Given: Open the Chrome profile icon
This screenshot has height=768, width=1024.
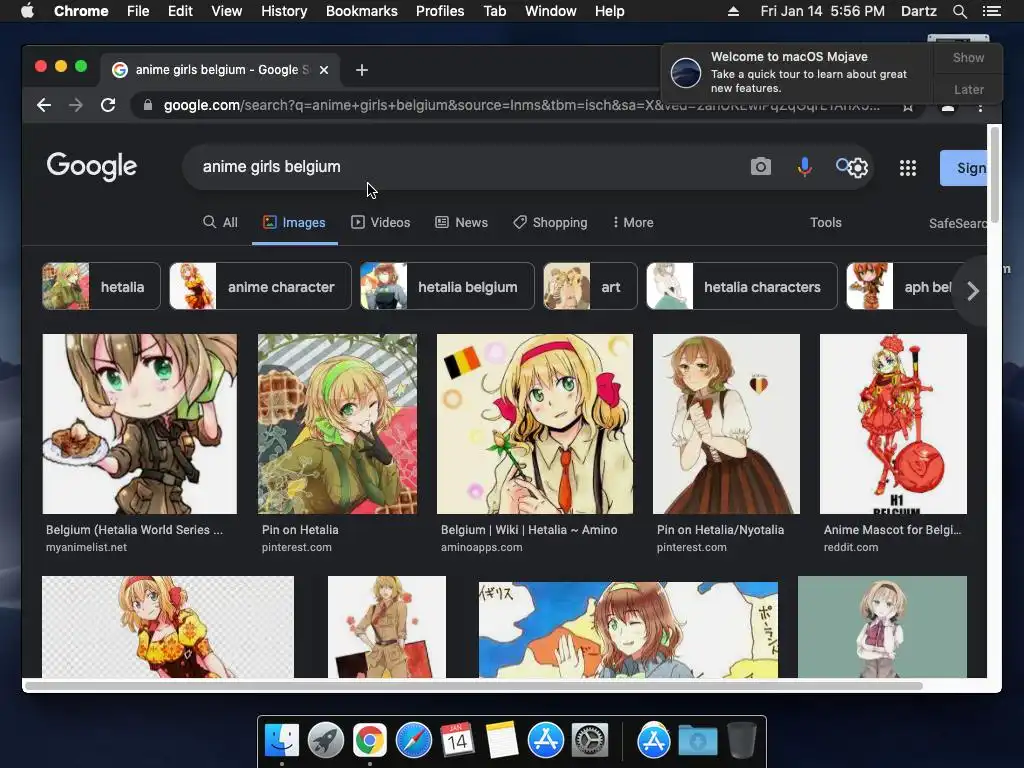Looking at the screenshot, I should pos(948,106).
